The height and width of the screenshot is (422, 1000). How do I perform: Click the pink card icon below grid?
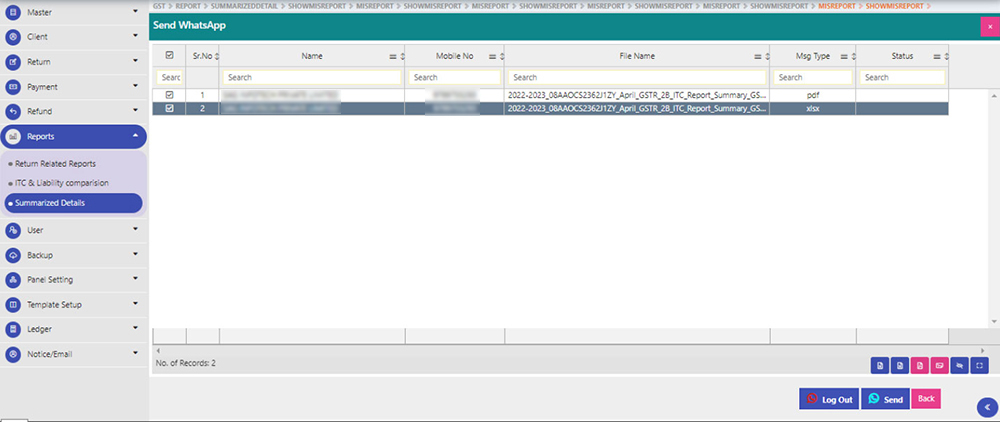point(940,365)
